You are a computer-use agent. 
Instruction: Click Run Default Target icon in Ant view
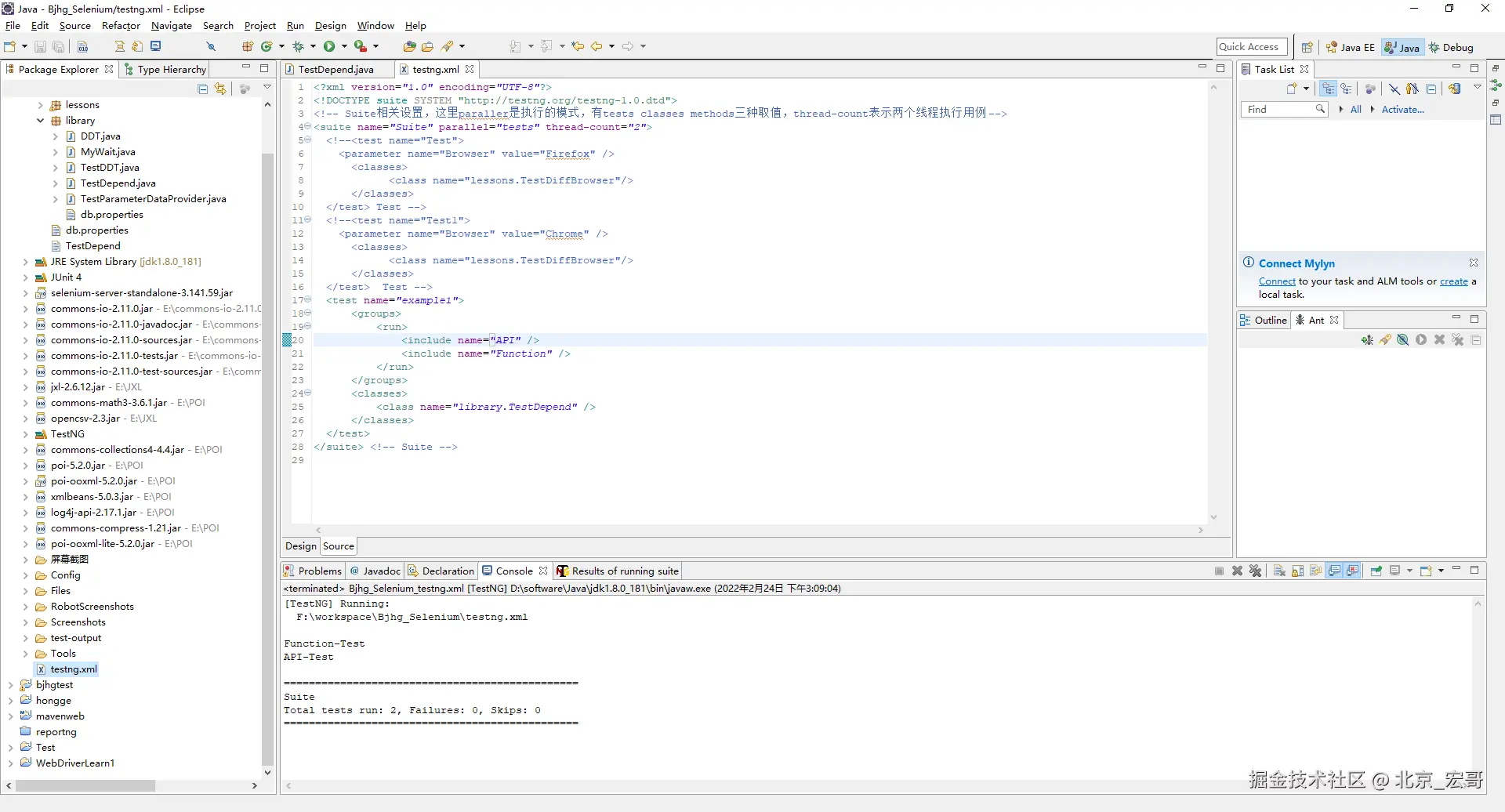tap(1421, 340)
